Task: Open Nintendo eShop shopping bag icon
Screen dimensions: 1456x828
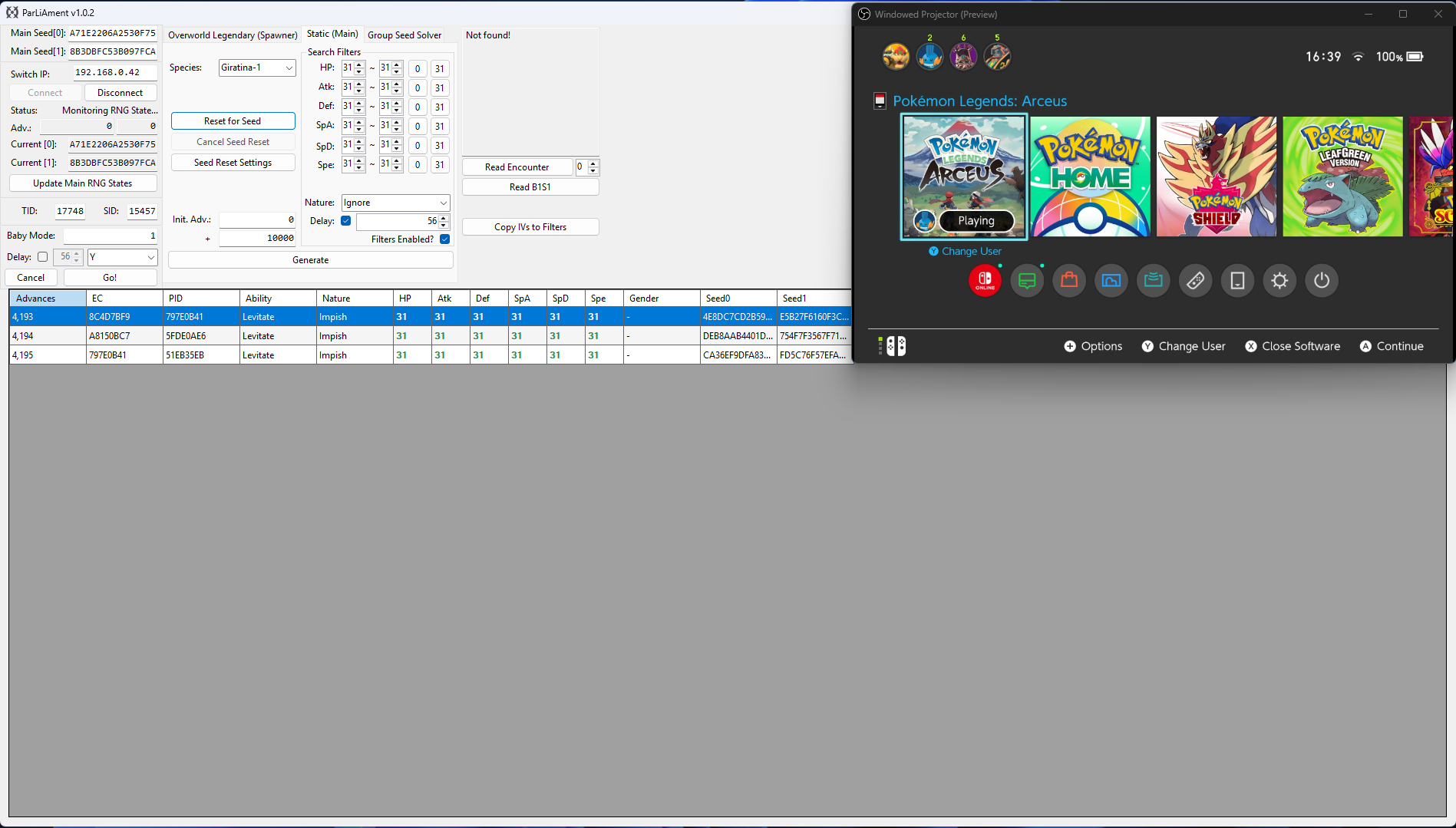Action: coord(1069,281)
